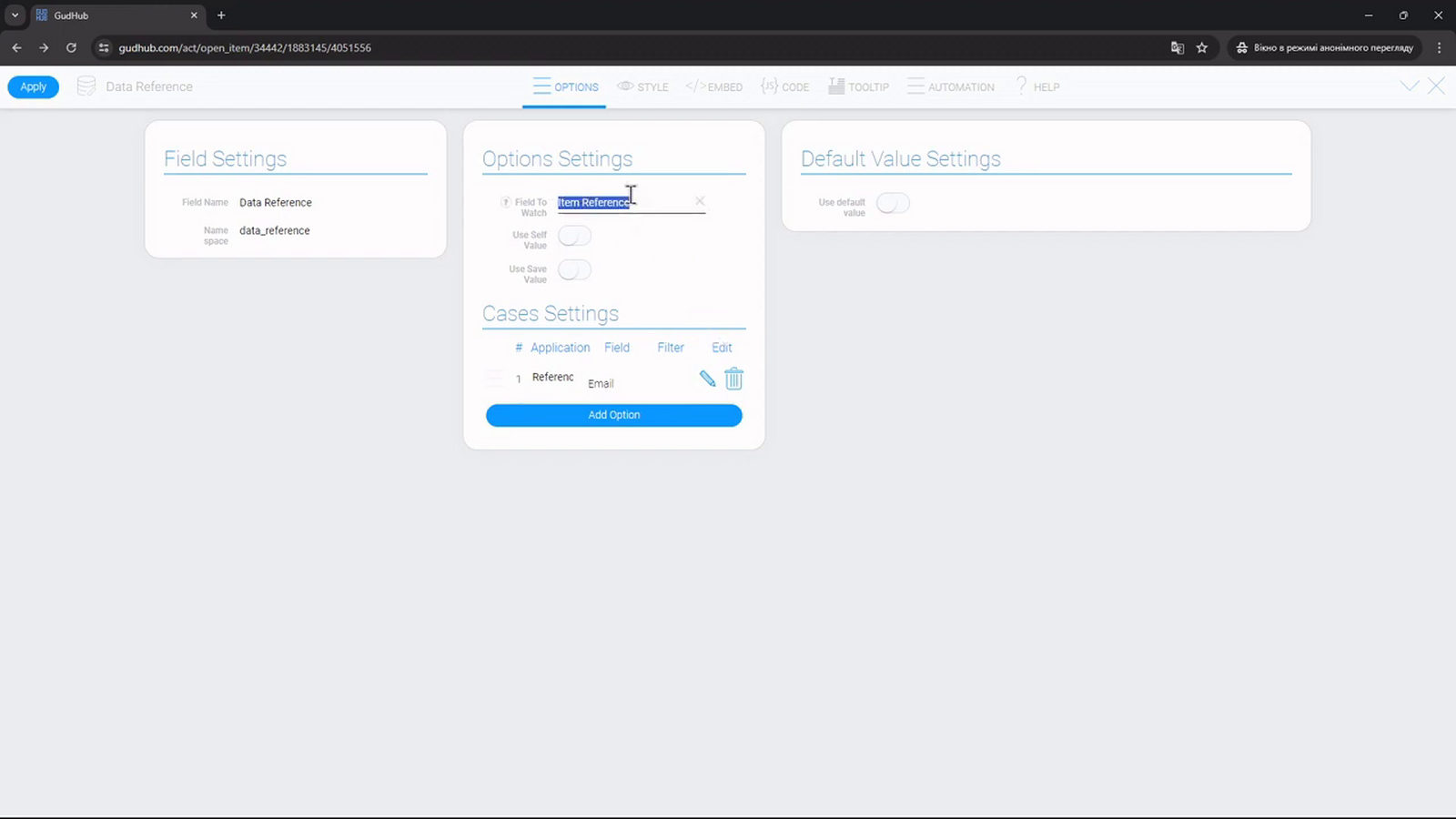Clear Field To Watch with the X icon
Image resolution: width=1456 pixels, height=819 pixels.
pos(700,201)
